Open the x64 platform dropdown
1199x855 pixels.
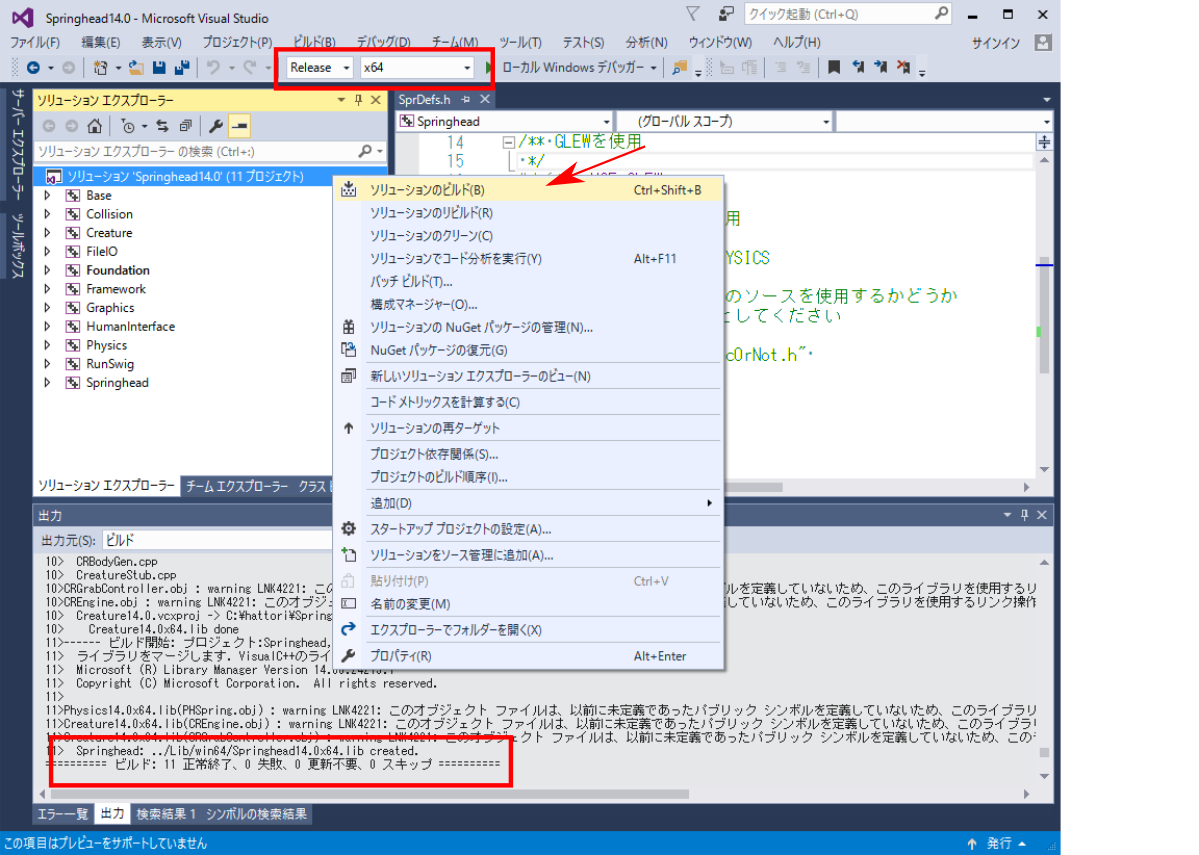pos(416,68)
